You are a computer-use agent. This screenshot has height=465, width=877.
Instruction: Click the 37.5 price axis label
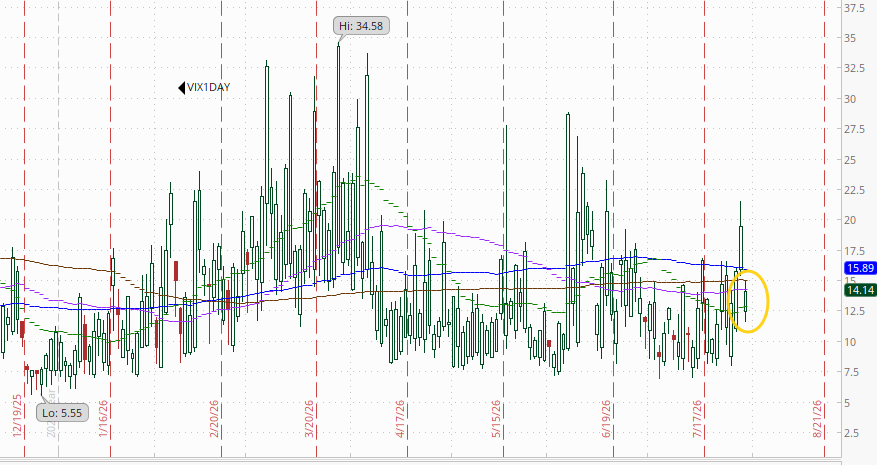coord(855,8)
